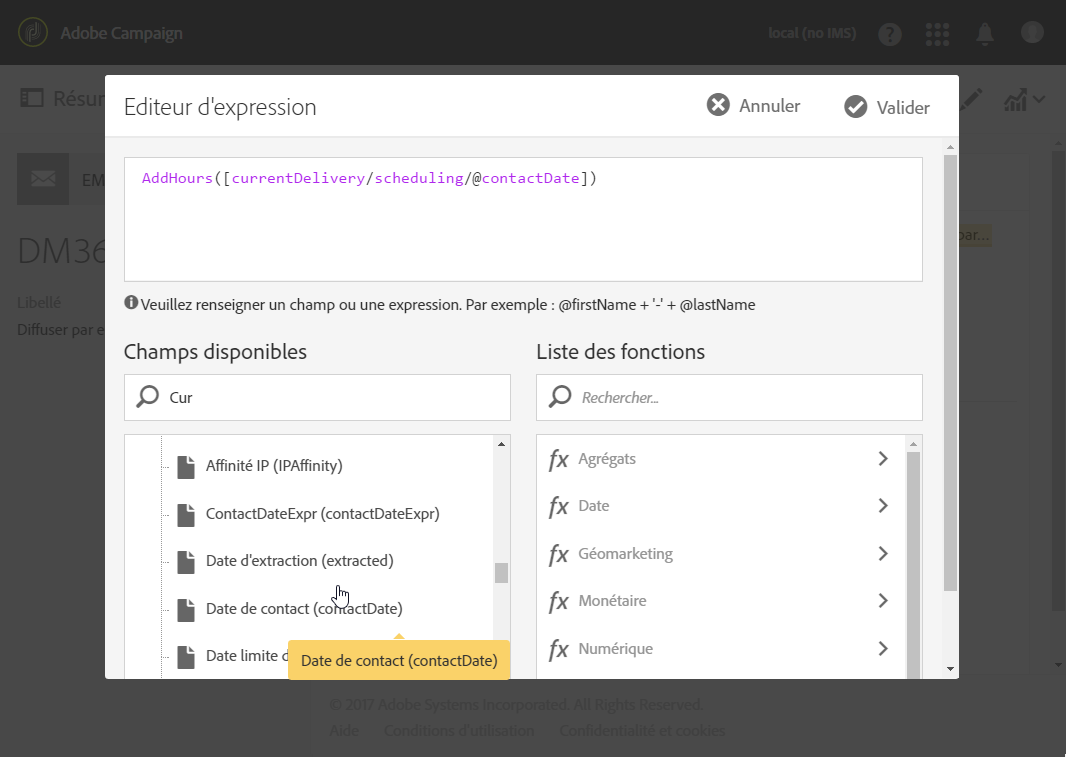Click the fields list scrollbar thumb
This screenshot has height=757, width=1066.
(501, 573)
